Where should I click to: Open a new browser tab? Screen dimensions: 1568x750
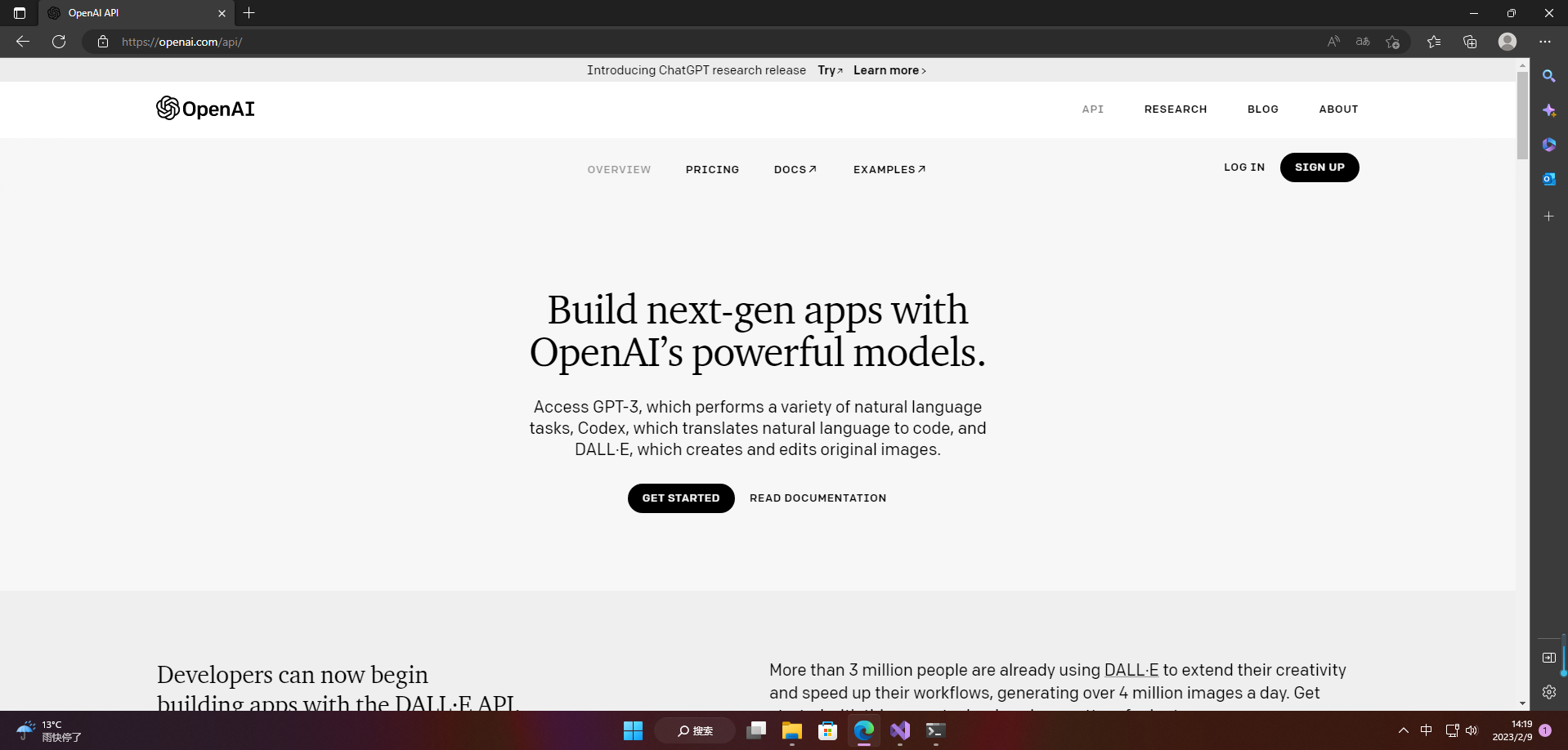[249, 13]
